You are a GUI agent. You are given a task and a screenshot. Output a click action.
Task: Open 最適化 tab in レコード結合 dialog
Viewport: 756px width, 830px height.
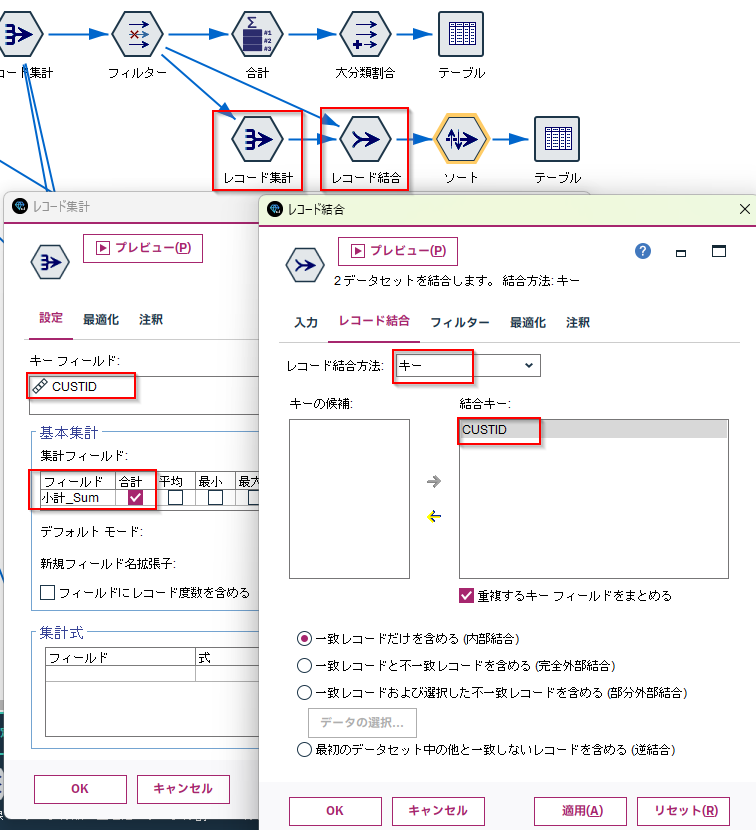527,322
